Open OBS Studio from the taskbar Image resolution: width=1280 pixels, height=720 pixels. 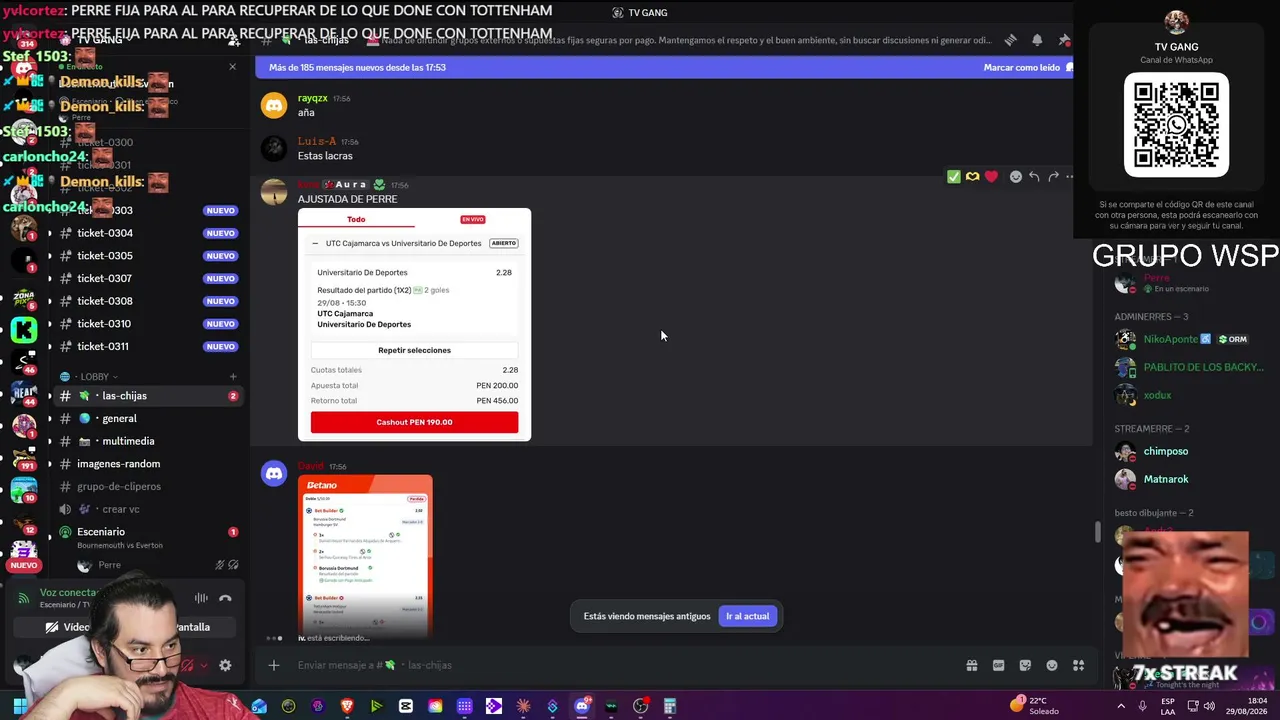[x=641, y=706]
